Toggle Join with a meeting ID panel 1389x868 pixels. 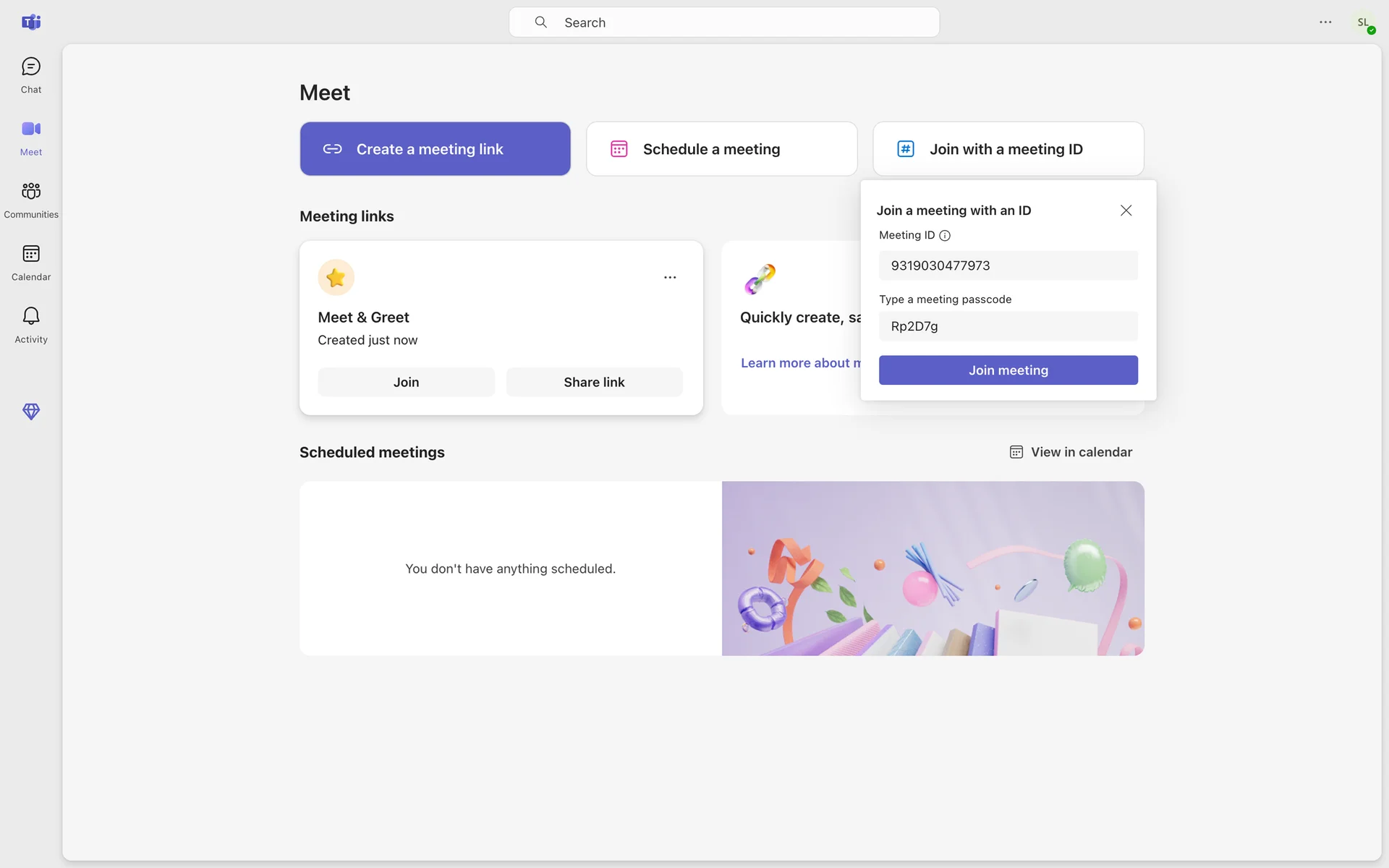coord(1008,149)
